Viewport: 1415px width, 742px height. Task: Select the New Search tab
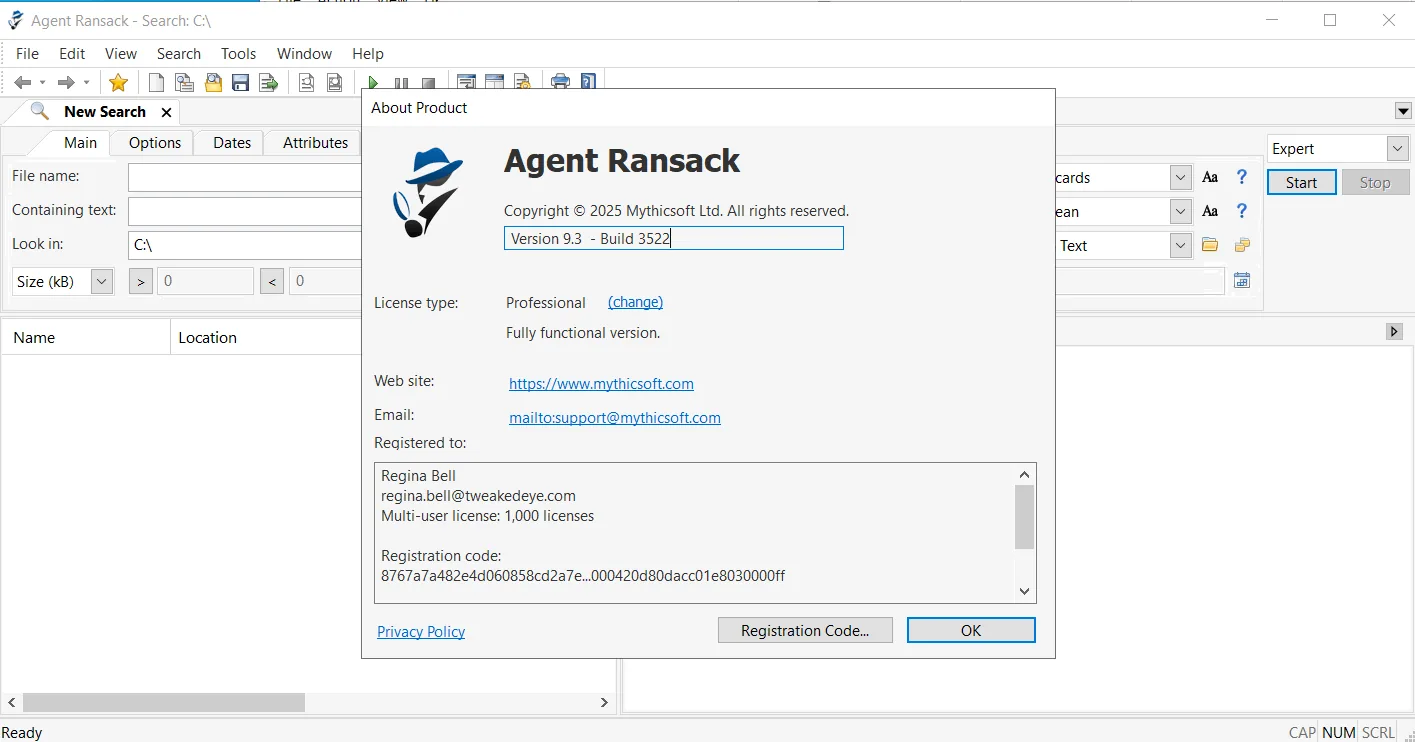click(105, 112)
